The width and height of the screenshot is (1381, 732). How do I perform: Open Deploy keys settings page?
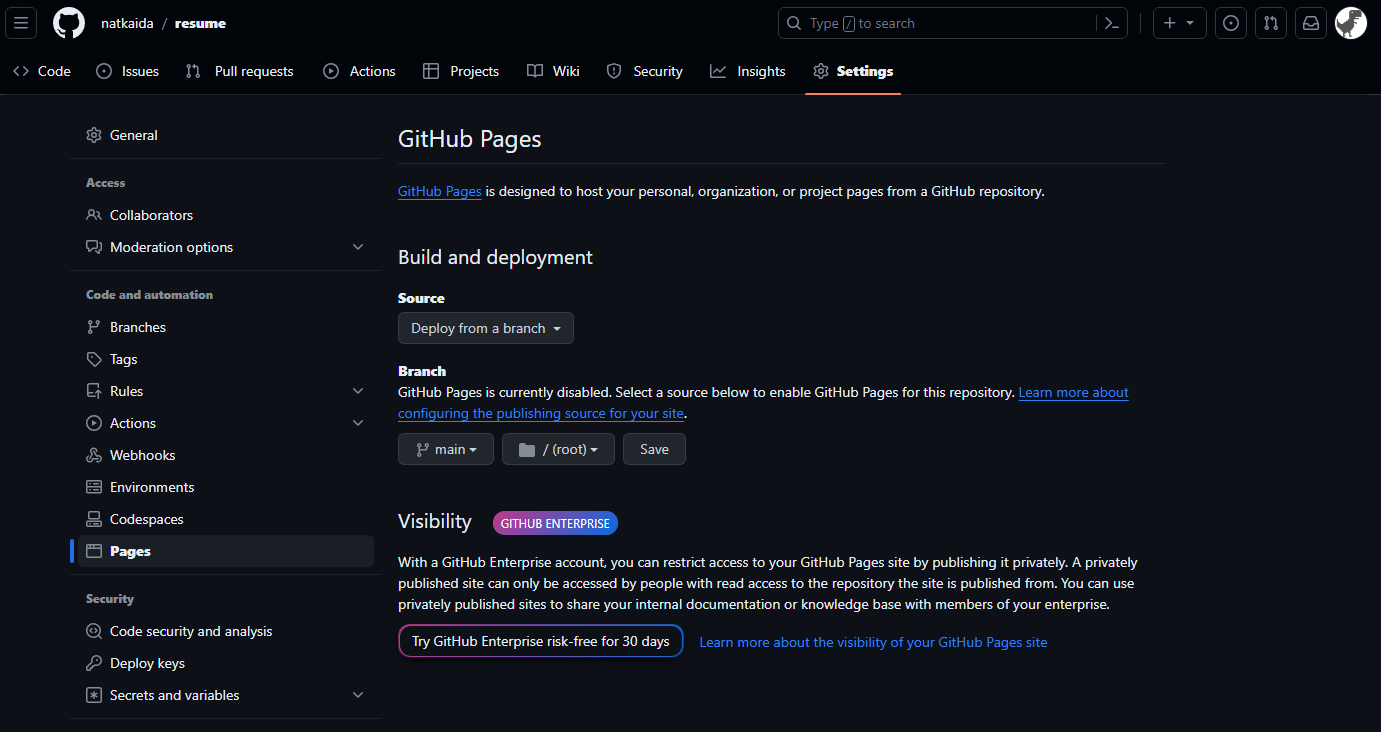(x=226, y=663)
